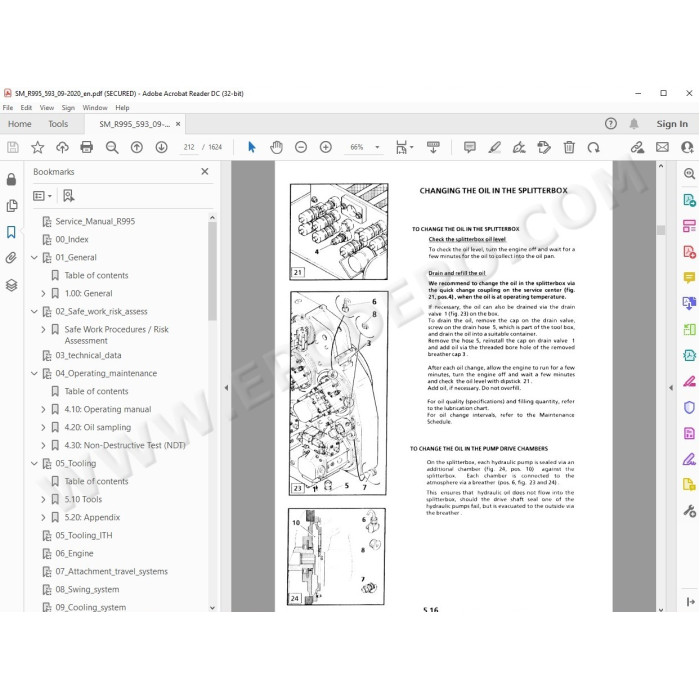The image size is (700, 700).
Task: Zoom out with the minus icon
Action: 301,147
